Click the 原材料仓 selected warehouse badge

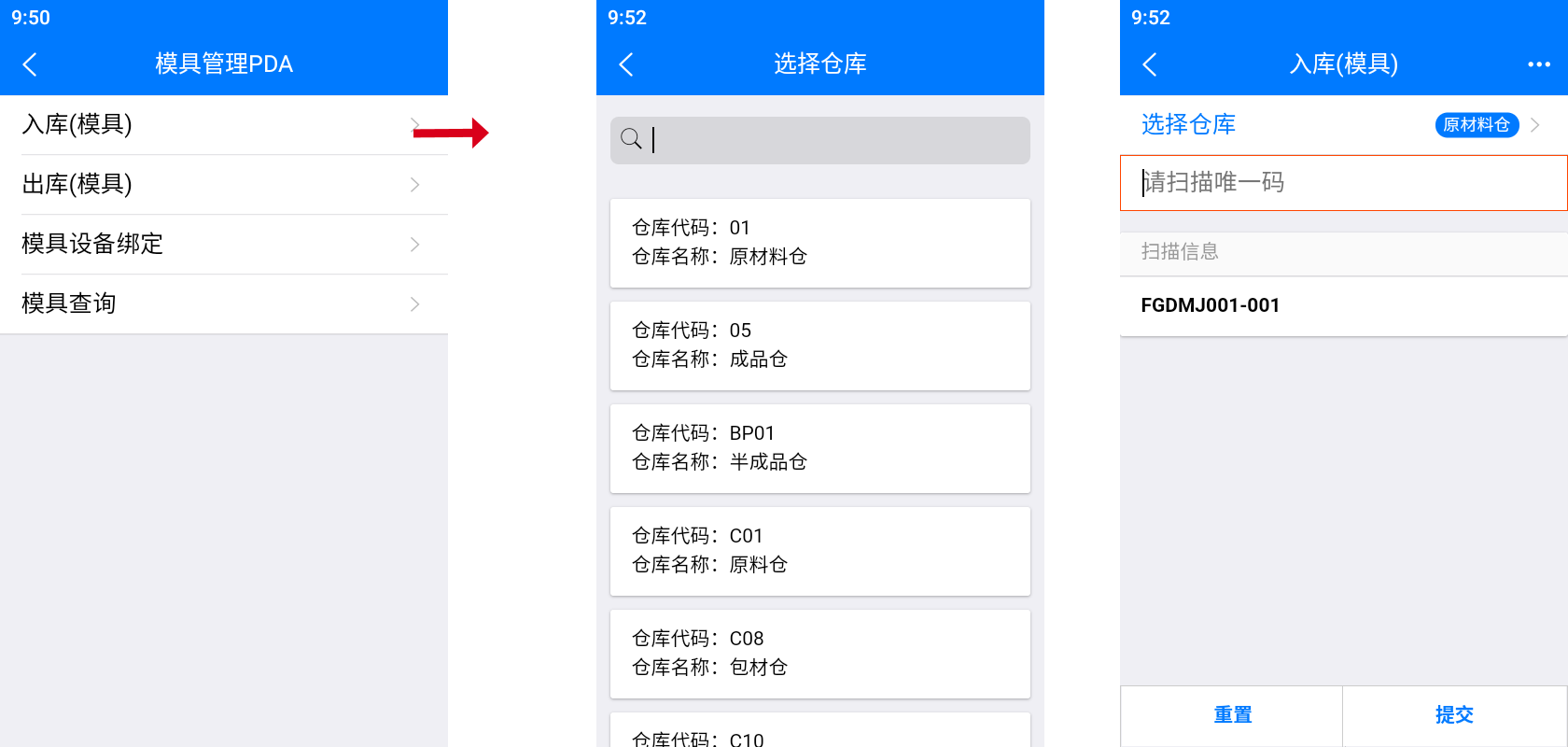coord(1477,125)
